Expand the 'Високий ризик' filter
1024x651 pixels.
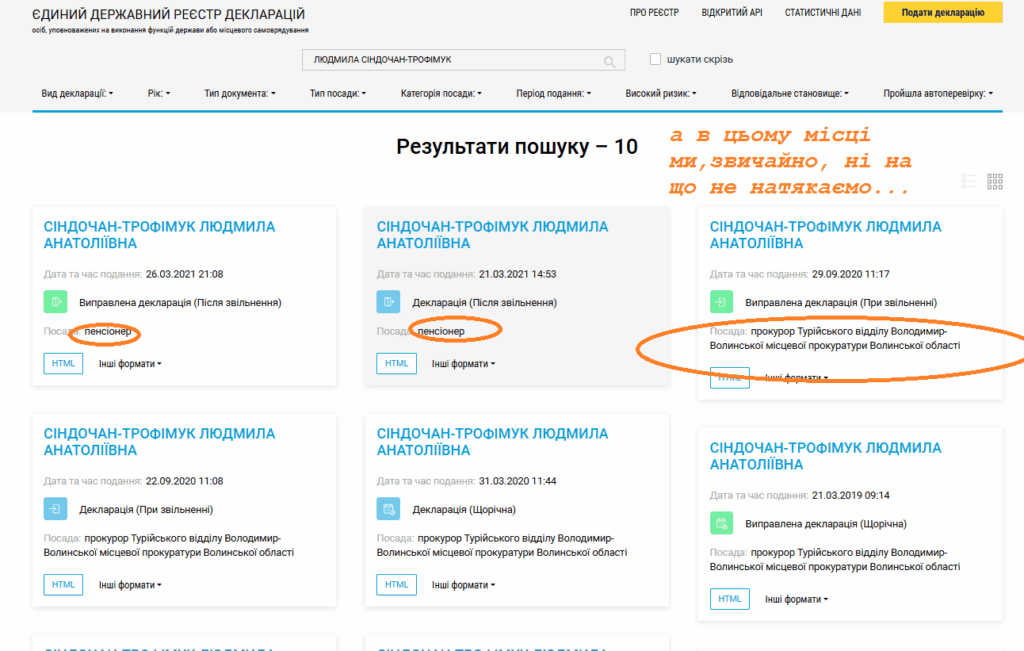[661, 93]
